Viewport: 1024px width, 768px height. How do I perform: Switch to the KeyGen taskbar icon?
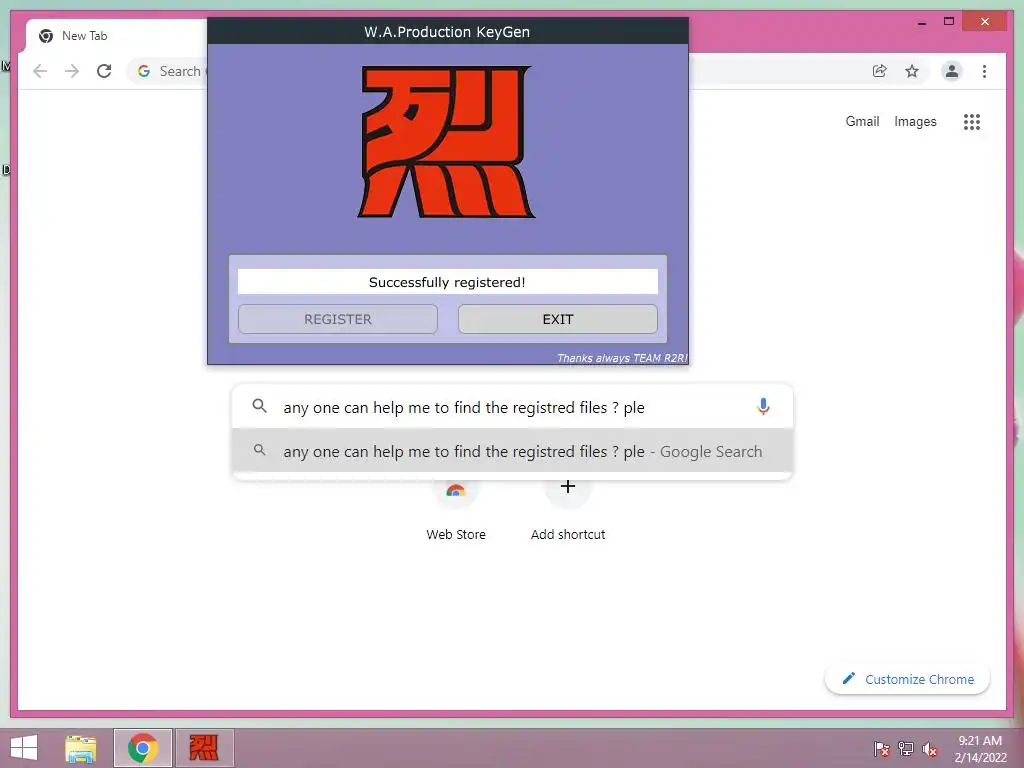(204, 748)
